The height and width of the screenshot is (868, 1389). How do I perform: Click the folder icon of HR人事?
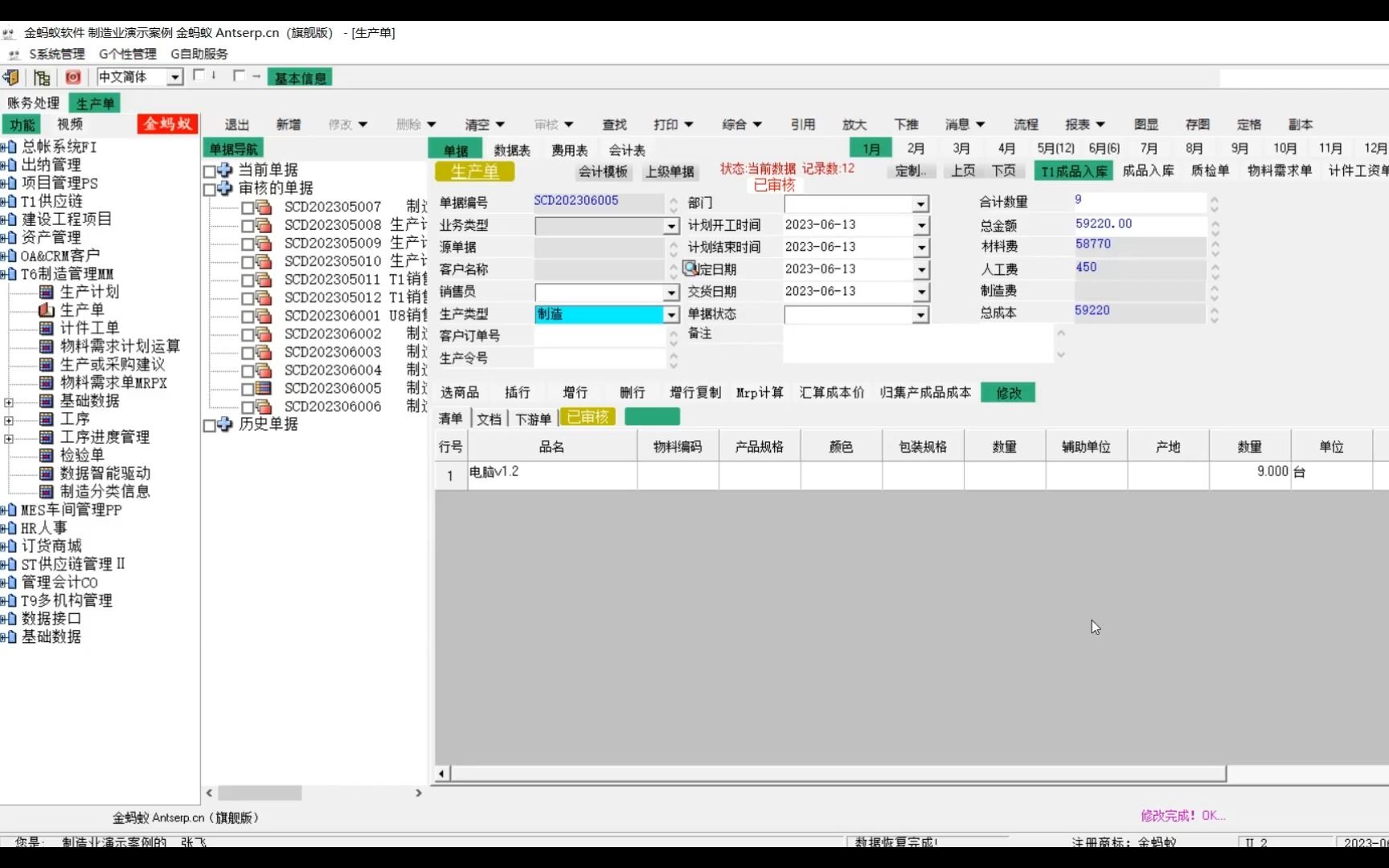tap(11, 528)
